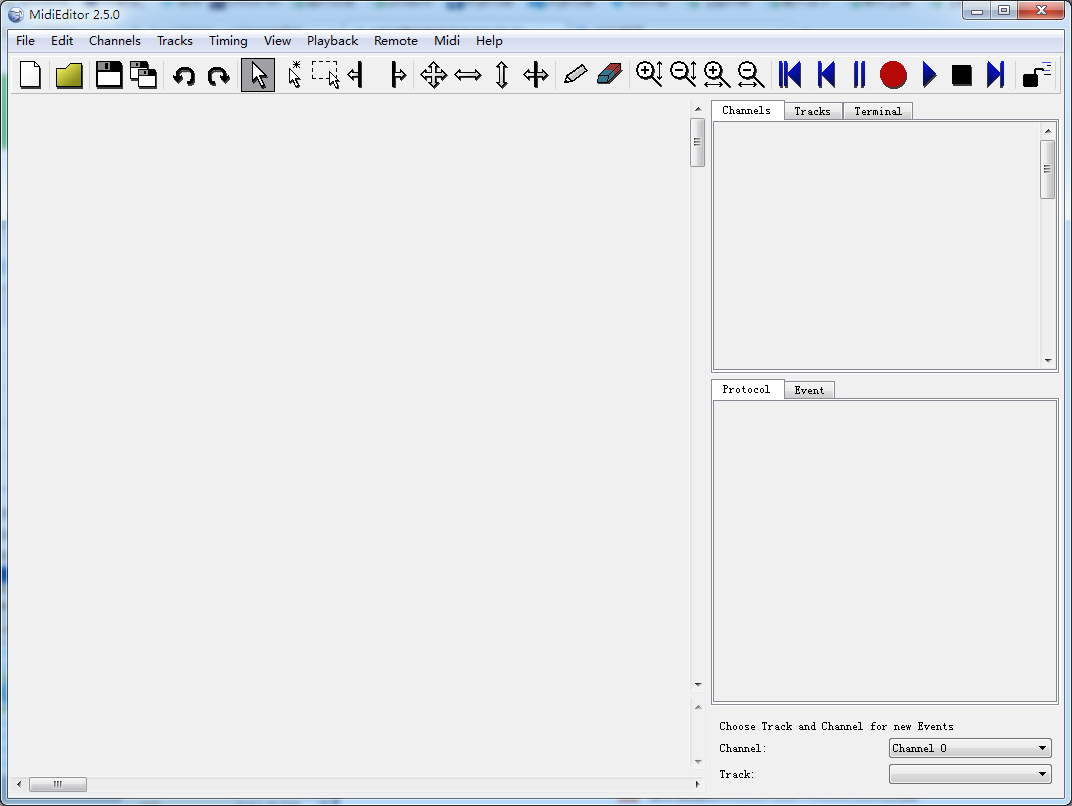The image size is (1072, 806).
Task: Click the editor scroll up arrow
Action: tap(697, 109)
